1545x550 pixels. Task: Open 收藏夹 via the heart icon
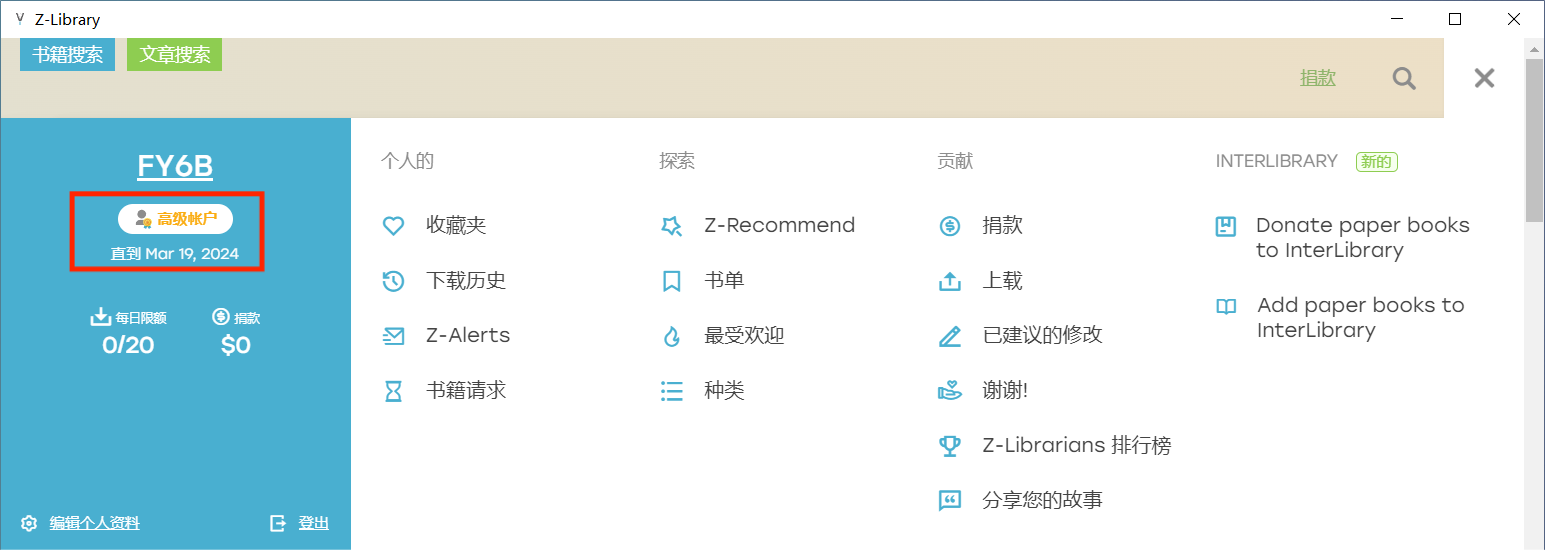394,226
